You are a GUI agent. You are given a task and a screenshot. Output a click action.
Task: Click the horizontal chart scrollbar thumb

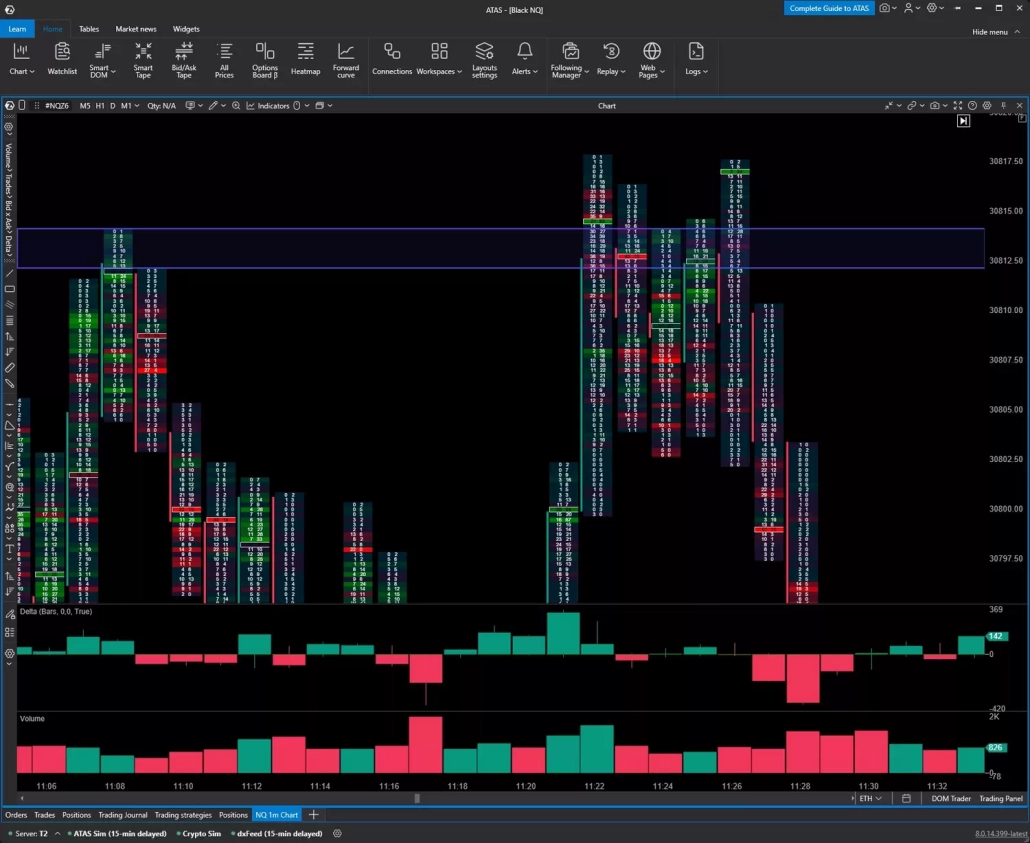click(416, 798)
